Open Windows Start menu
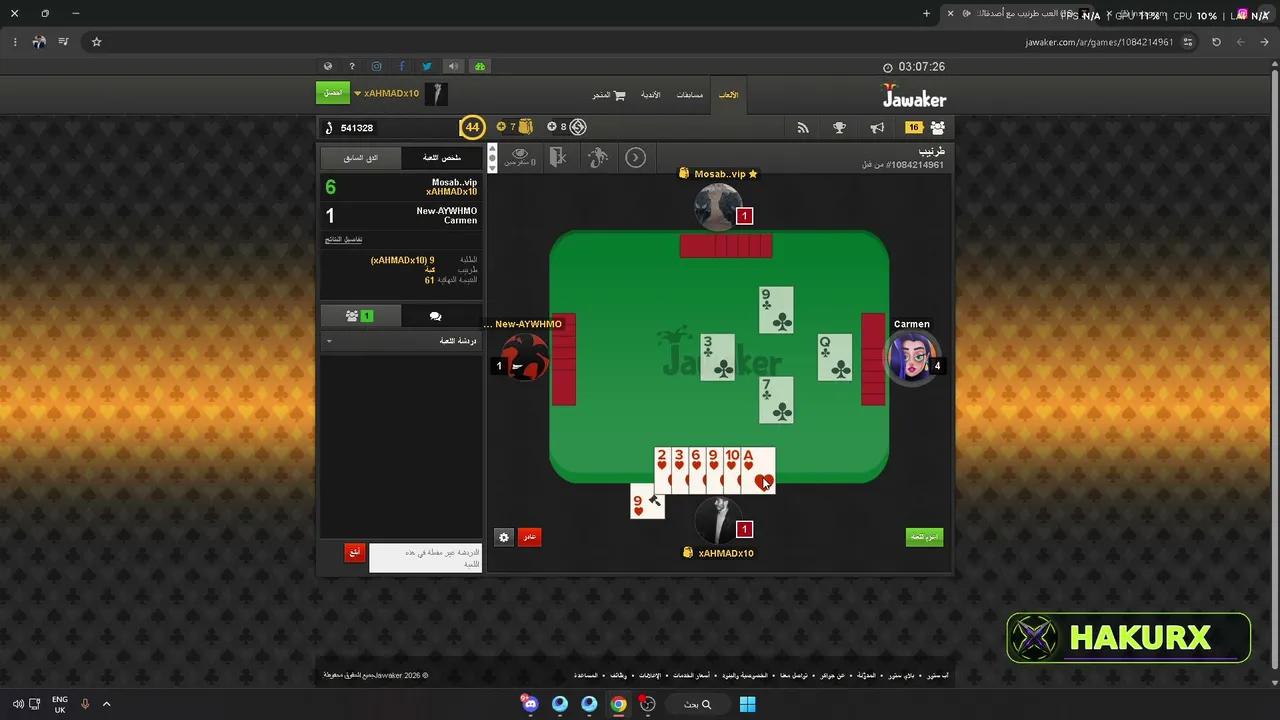The width and height of the screenshot is (1280, 720). (747, 704)
